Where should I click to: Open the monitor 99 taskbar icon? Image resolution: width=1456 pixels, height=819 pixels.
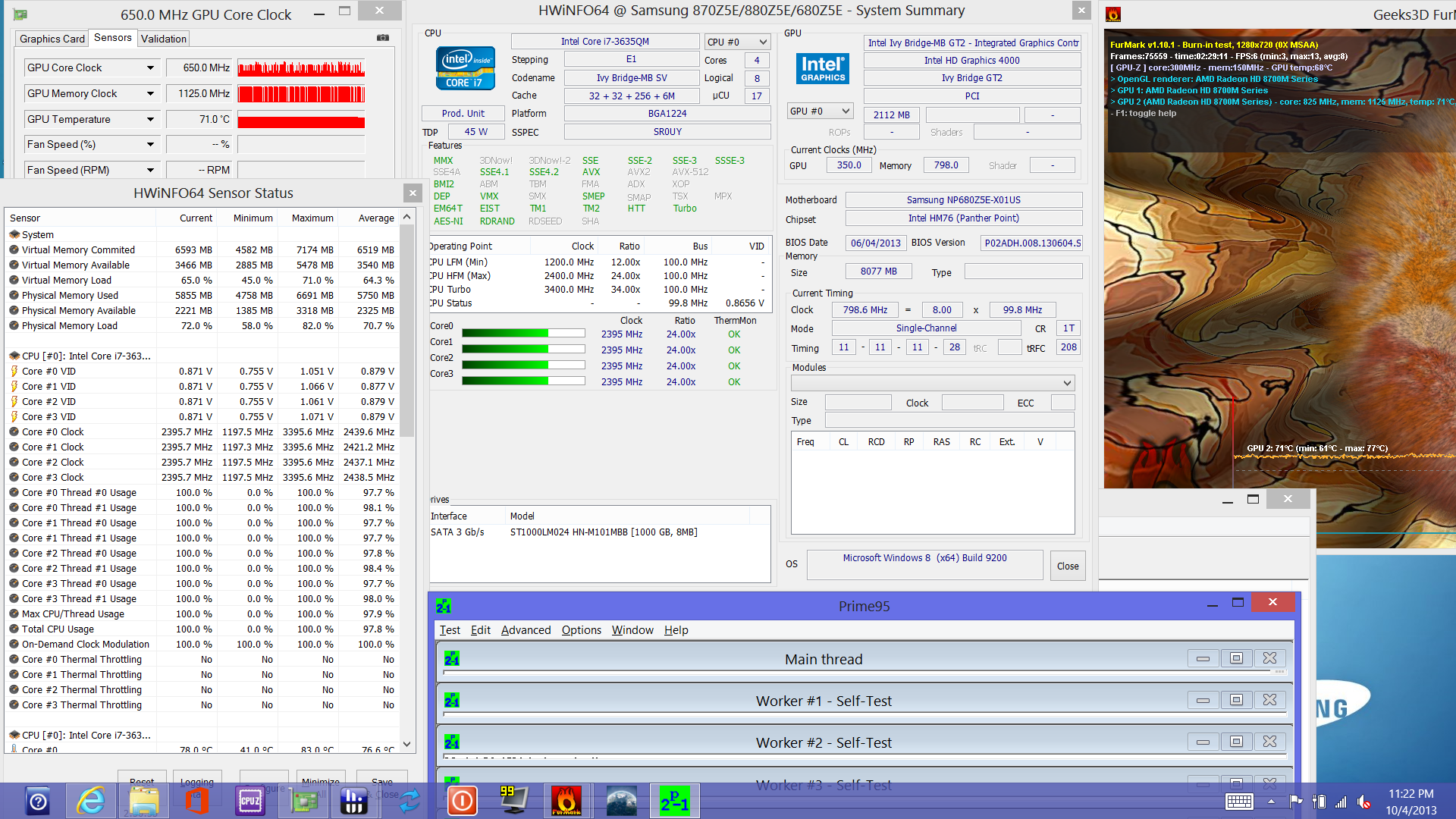tap(513, 801)
